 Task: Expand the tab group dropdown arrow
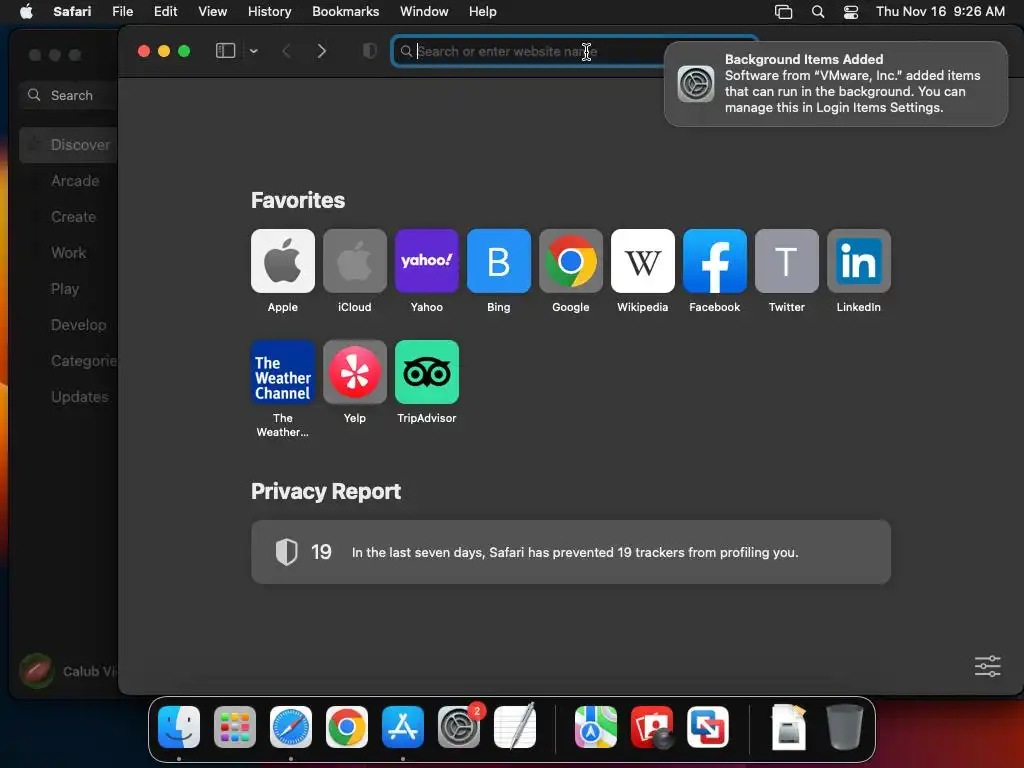coord(253,51)
